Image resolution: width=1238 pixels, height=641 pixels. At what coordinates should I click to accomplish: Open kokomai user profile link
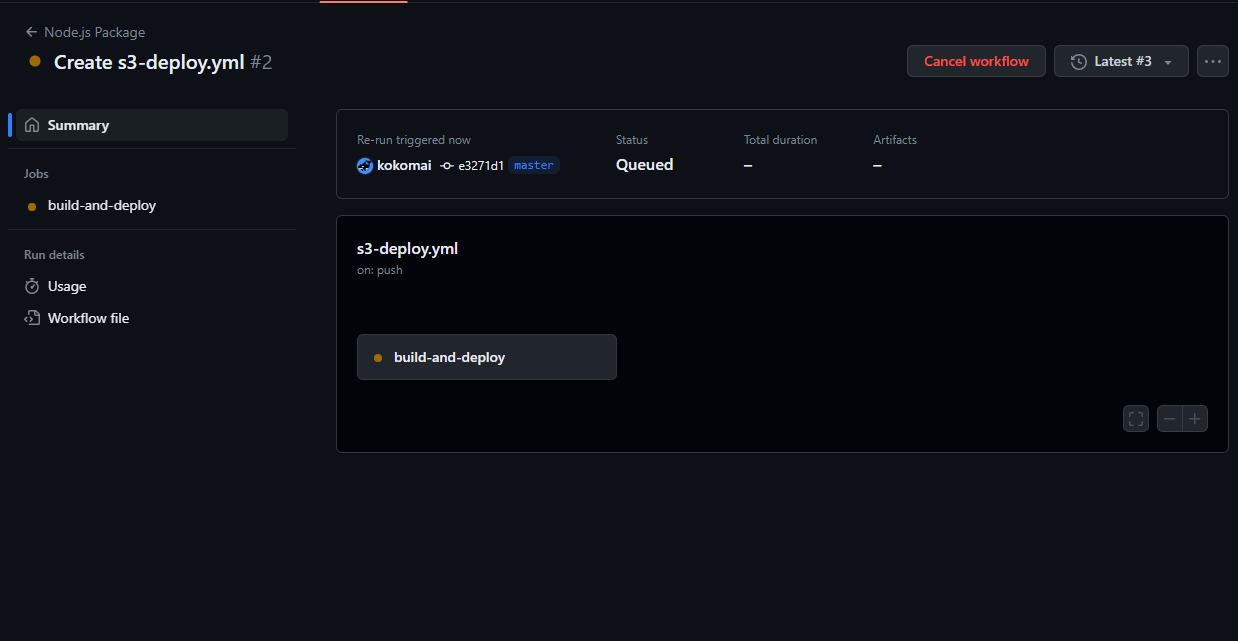click(x=404, y=165)
